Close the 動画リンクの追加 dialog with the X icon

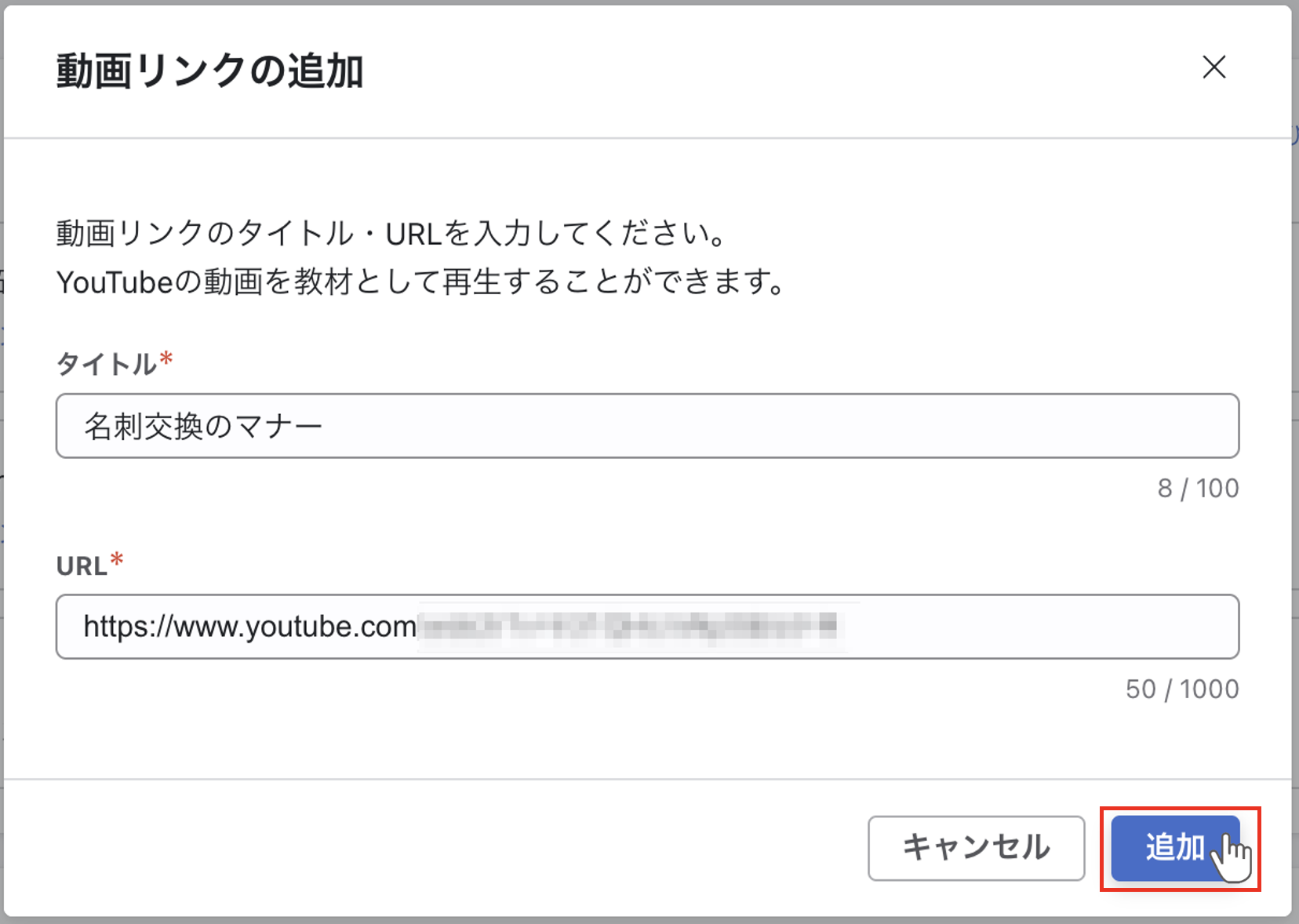click(x=1213, y=68)
